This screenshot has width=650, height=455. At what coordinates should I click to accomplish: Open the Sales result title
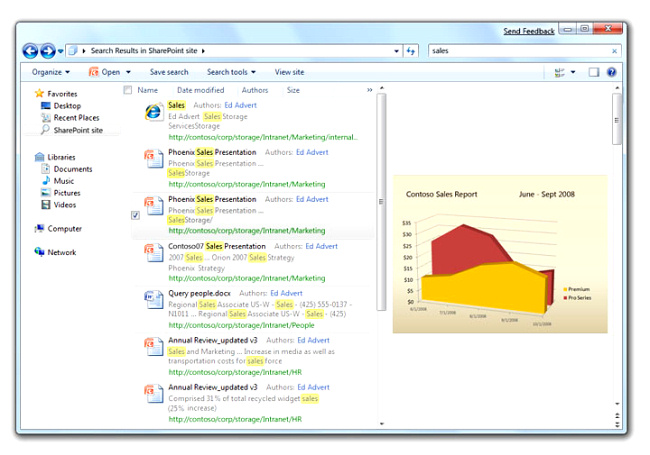point(176,105)
